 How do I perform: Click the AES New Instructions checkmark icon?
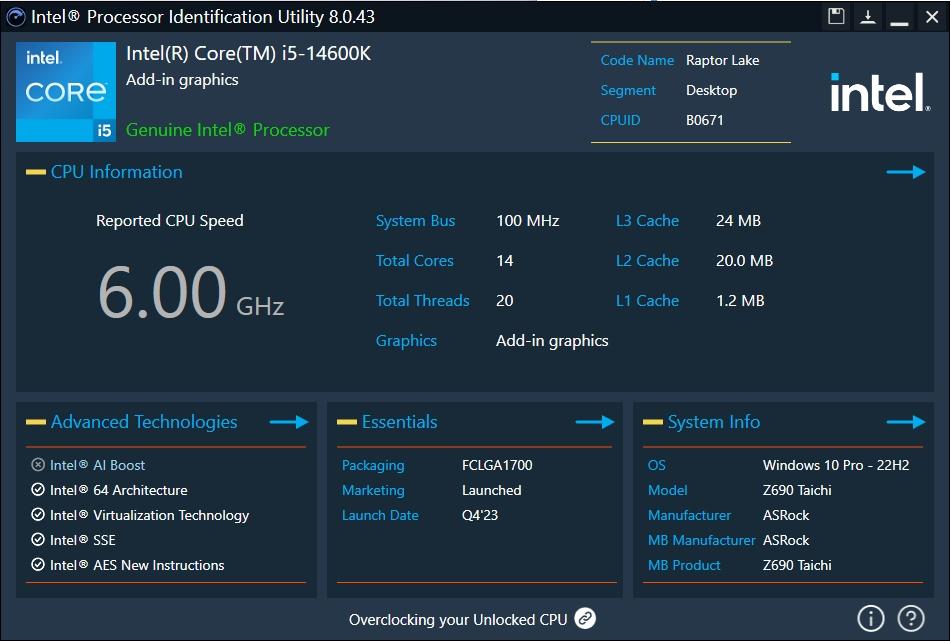pos(38,565)
